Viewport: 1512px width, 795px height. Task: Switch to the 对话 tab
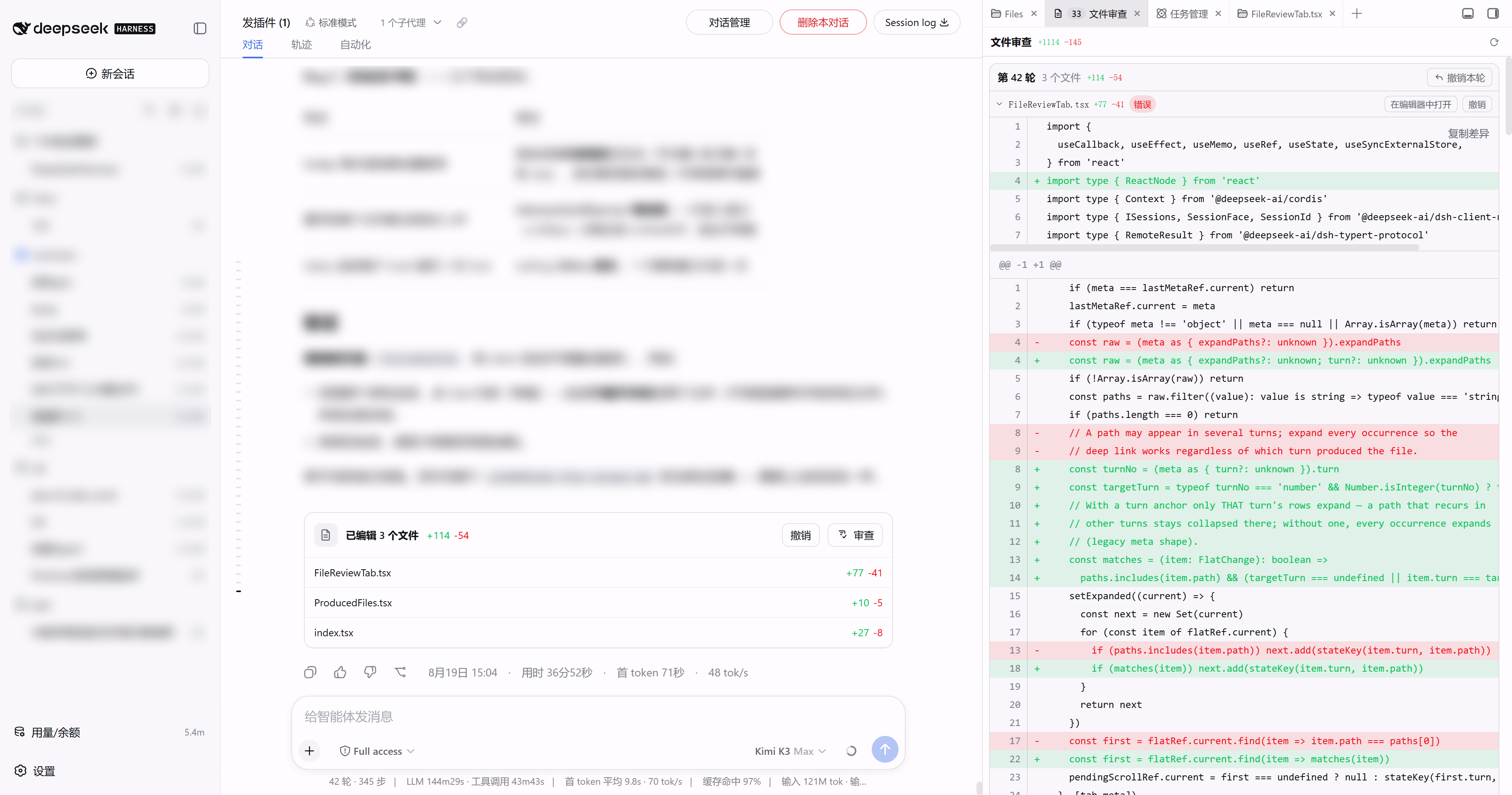(x=252, y=45)
